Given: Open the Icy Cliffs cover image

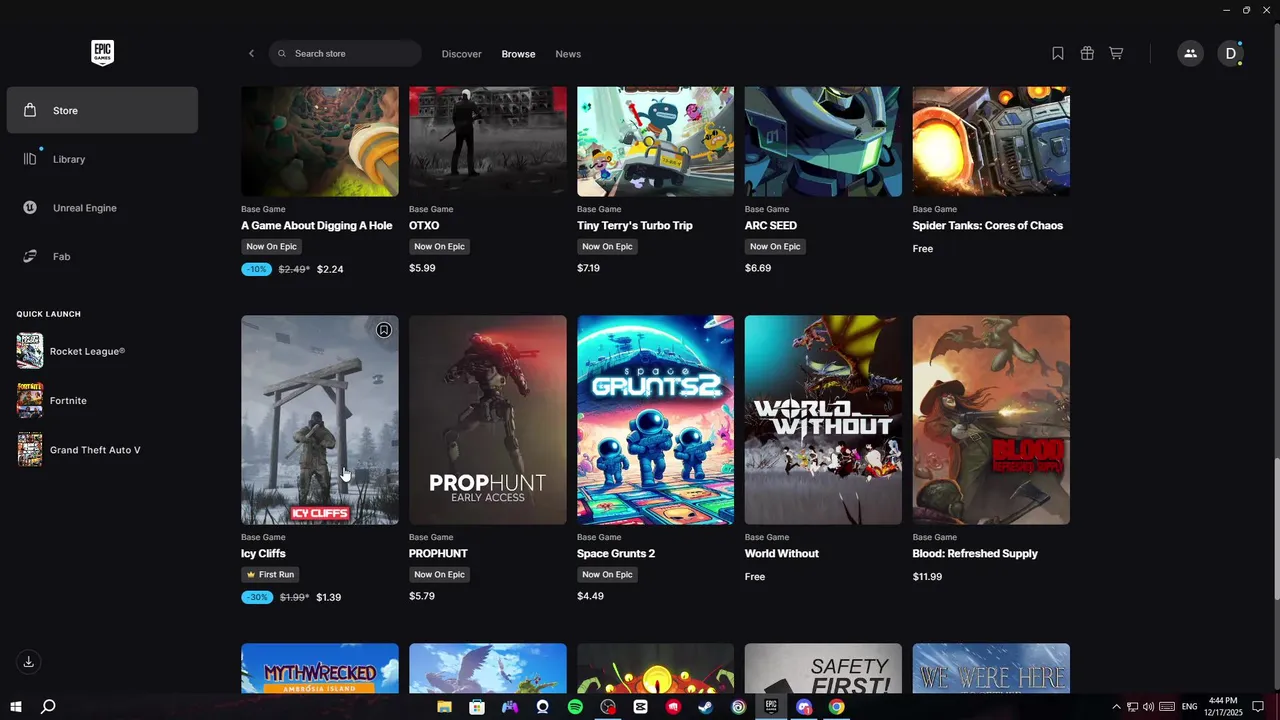Looking at the screenshot, I should tap(320, 420).
